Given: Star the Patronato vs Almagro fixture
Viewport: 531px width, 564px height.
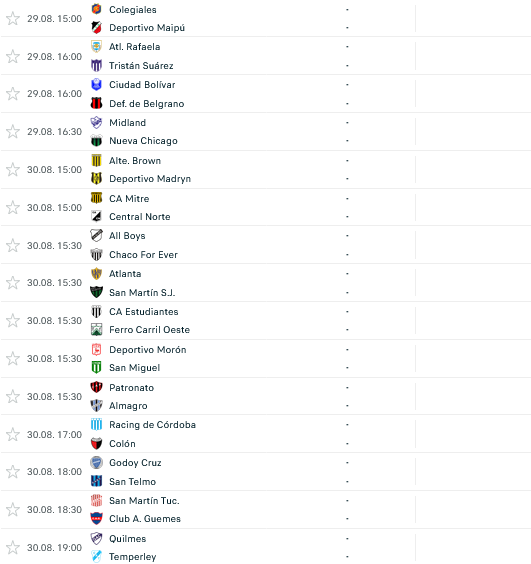Looking at the screenshot, I should pyautogui.click(x=13, y=396).
